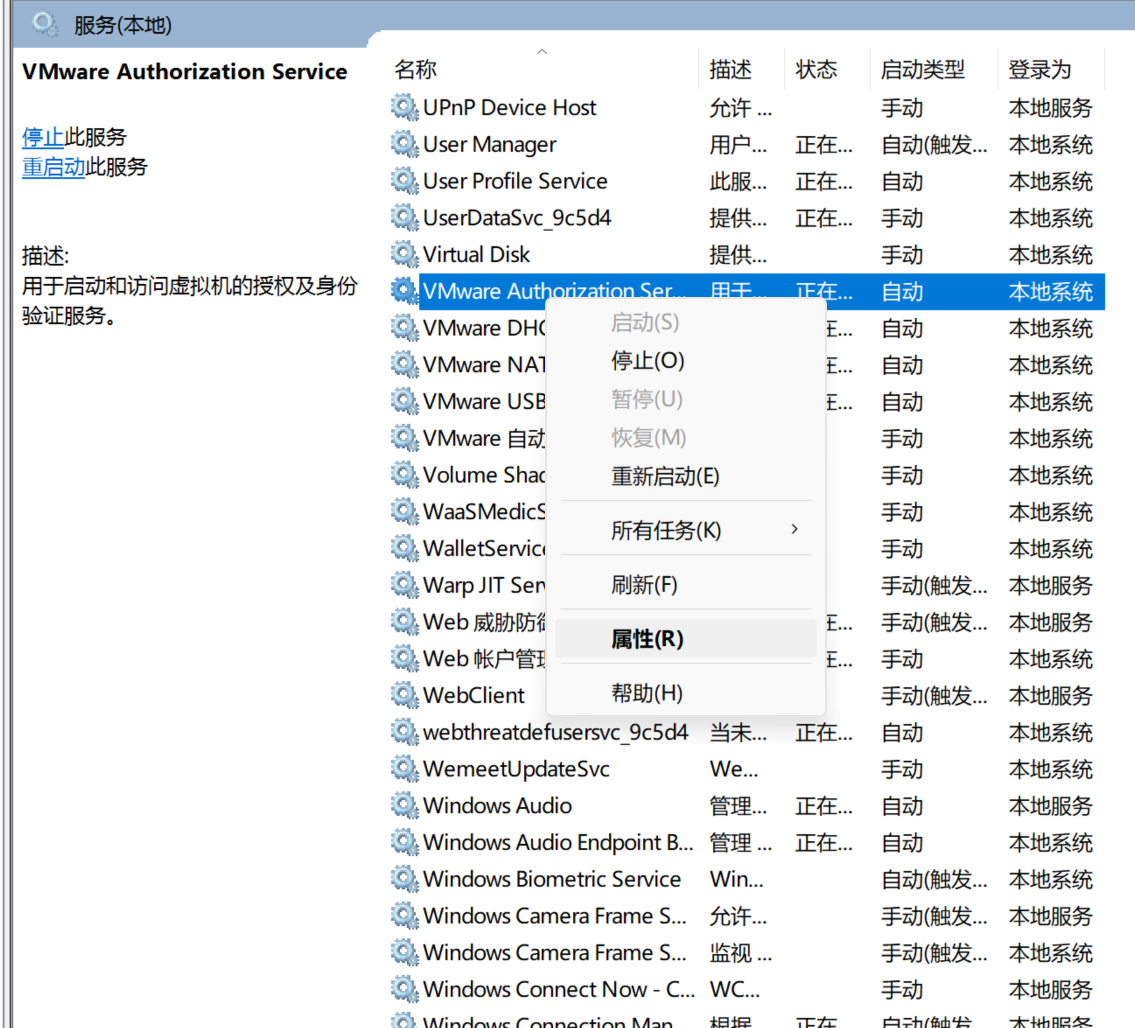Click the gear icon beside WemeetUpdateSvc
Screen dimensions: 1135x1028
405,769
